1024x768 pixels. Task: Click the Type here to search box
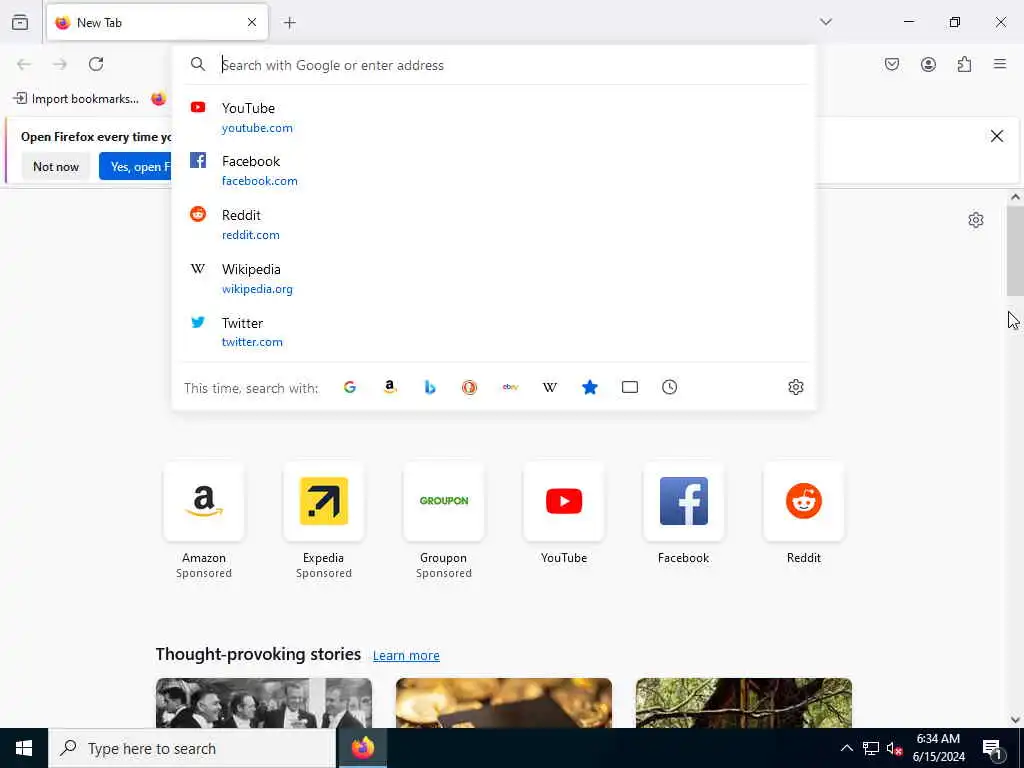[x=192, y=748]
